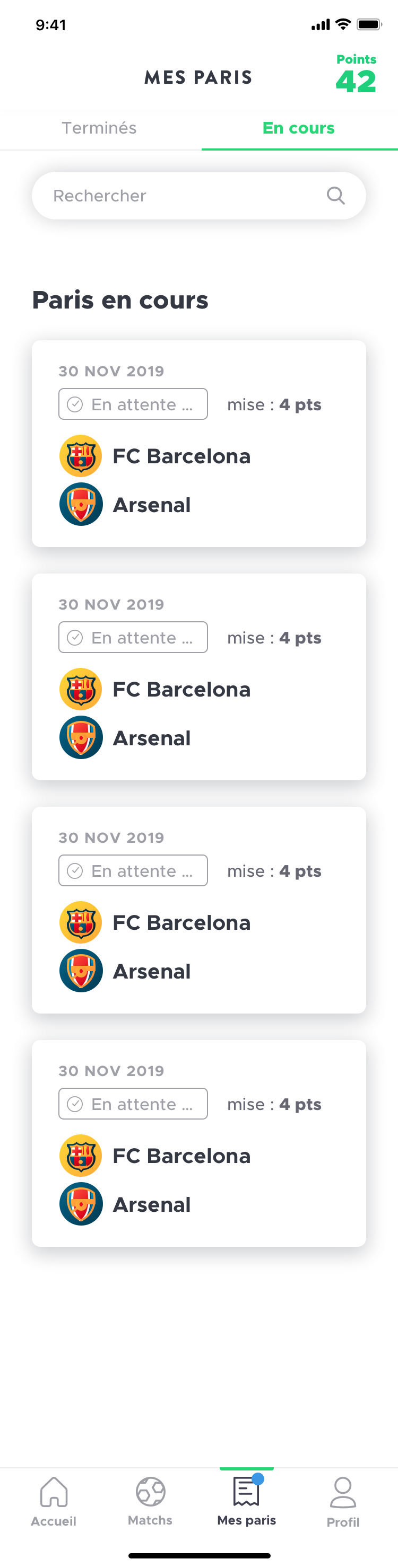Tap FC Barcelona crest in last bet
This screenshot has width=398, height=1568.
click(x=81, y=1155)
